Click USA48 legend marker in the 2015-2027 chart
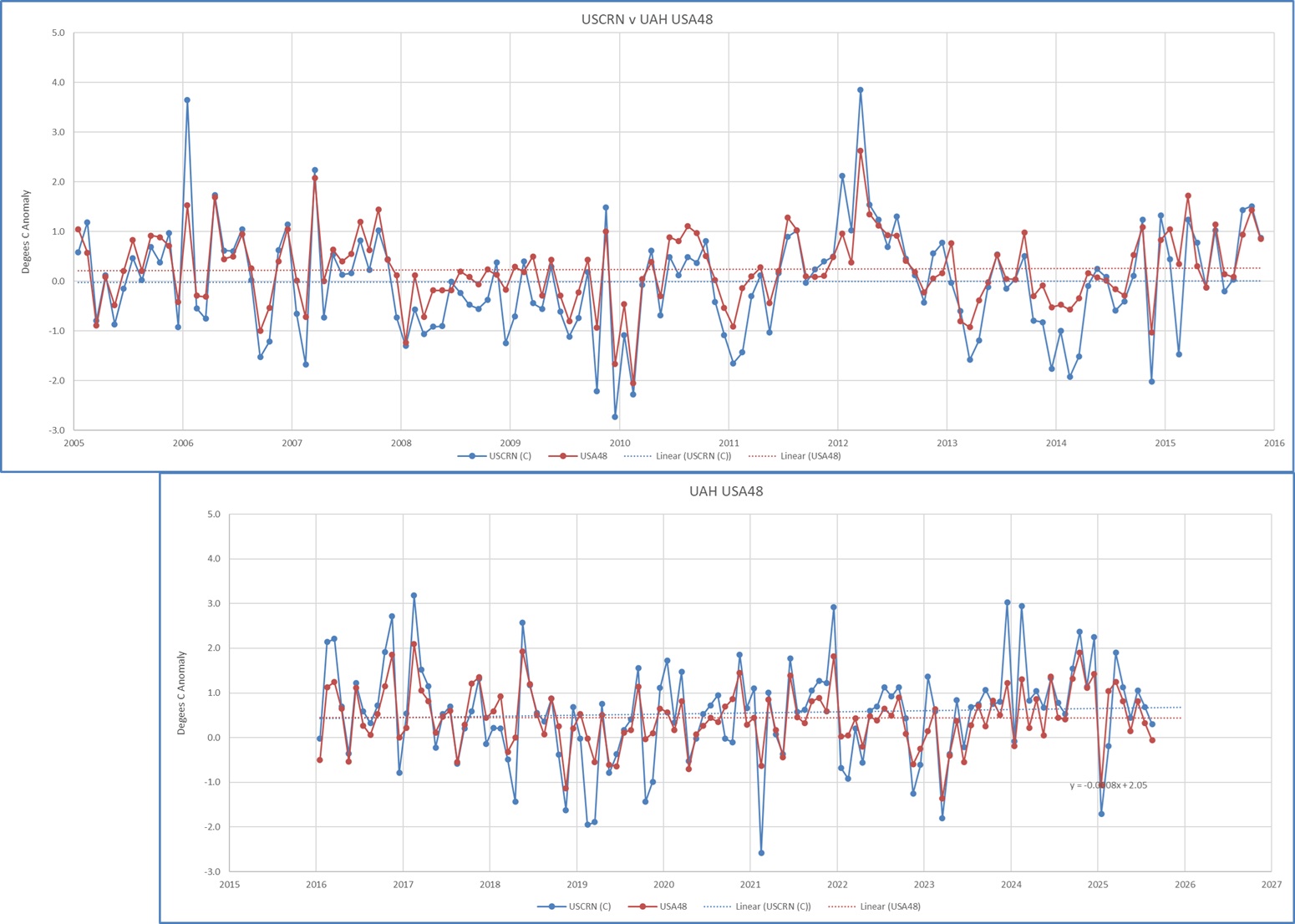The height and width of the screenshot is (924, 1295). [x=642, y=906]
